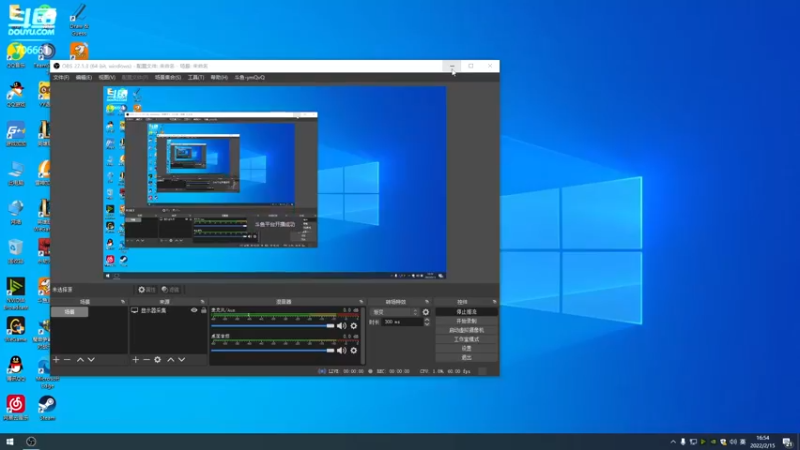This screenshot has height=450, width=800.
Task: Click the 退出 exit button in controls
Action: pyautogui.click(x=466, y=358)
